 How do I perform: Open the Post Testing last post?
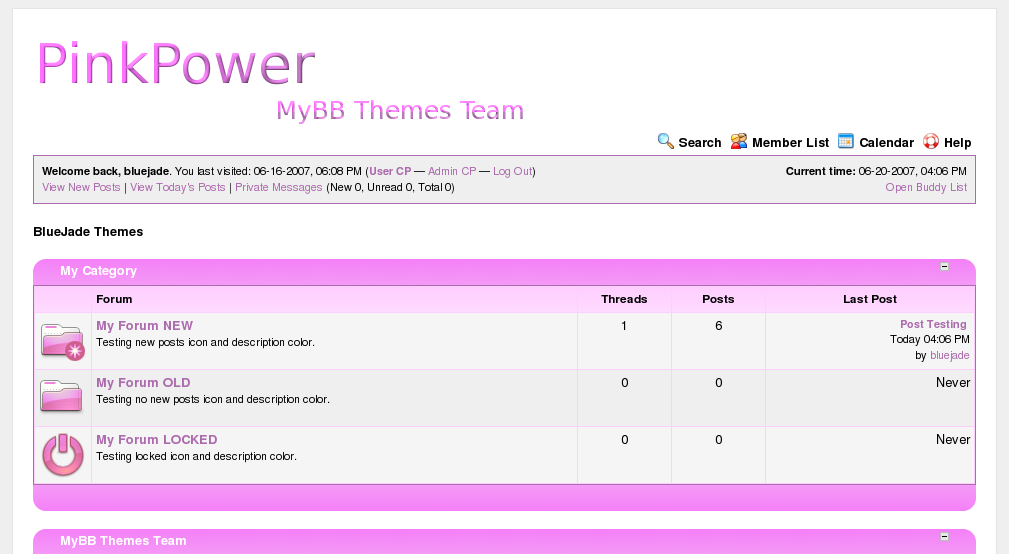[933, 324]
